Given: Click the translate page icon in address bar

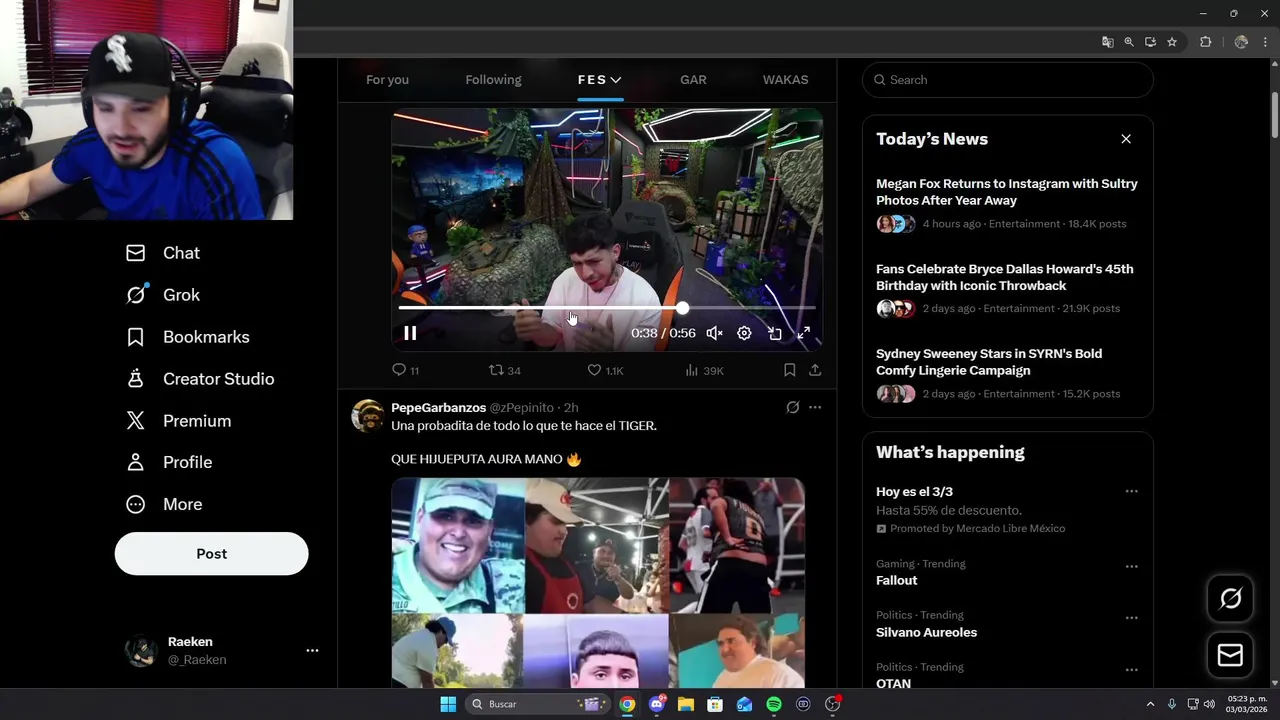Looking at the screenshot, I should [1107, 42].
